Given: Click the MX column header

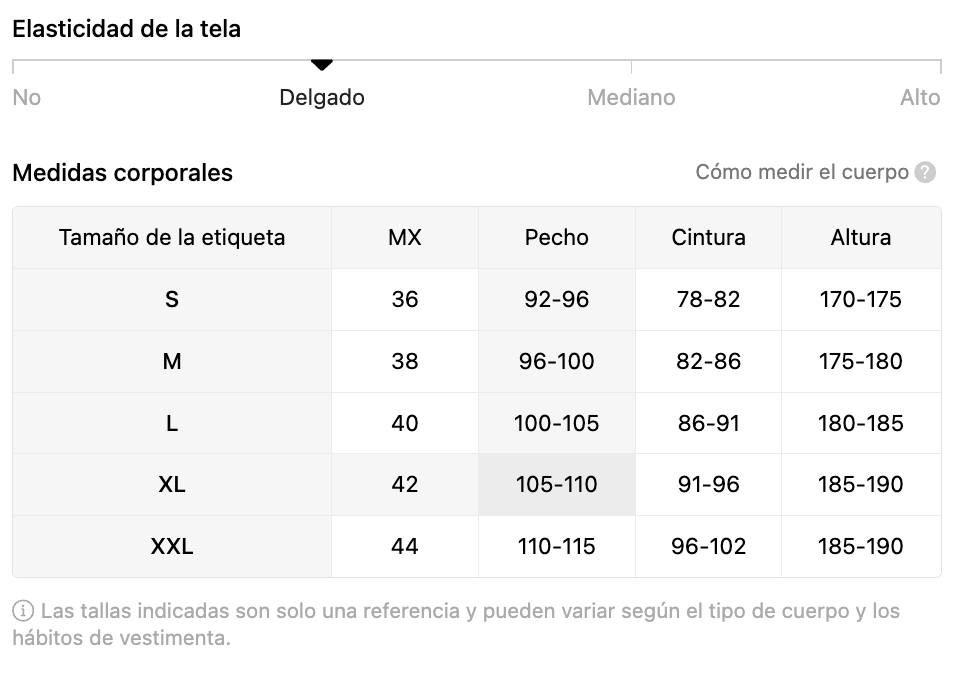Looking at the screenshot, I should pos(405,238).
